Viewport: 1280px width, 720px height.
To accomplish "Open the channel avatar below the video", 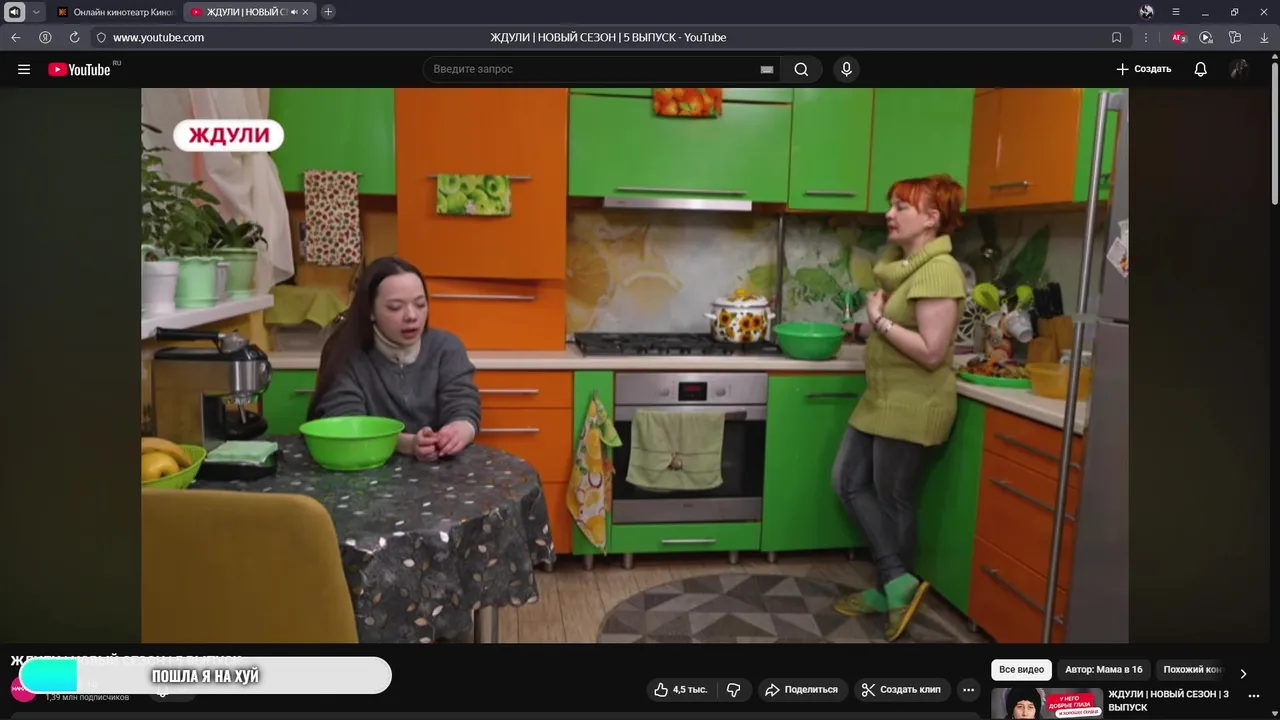I will click(x=22, y=689).
